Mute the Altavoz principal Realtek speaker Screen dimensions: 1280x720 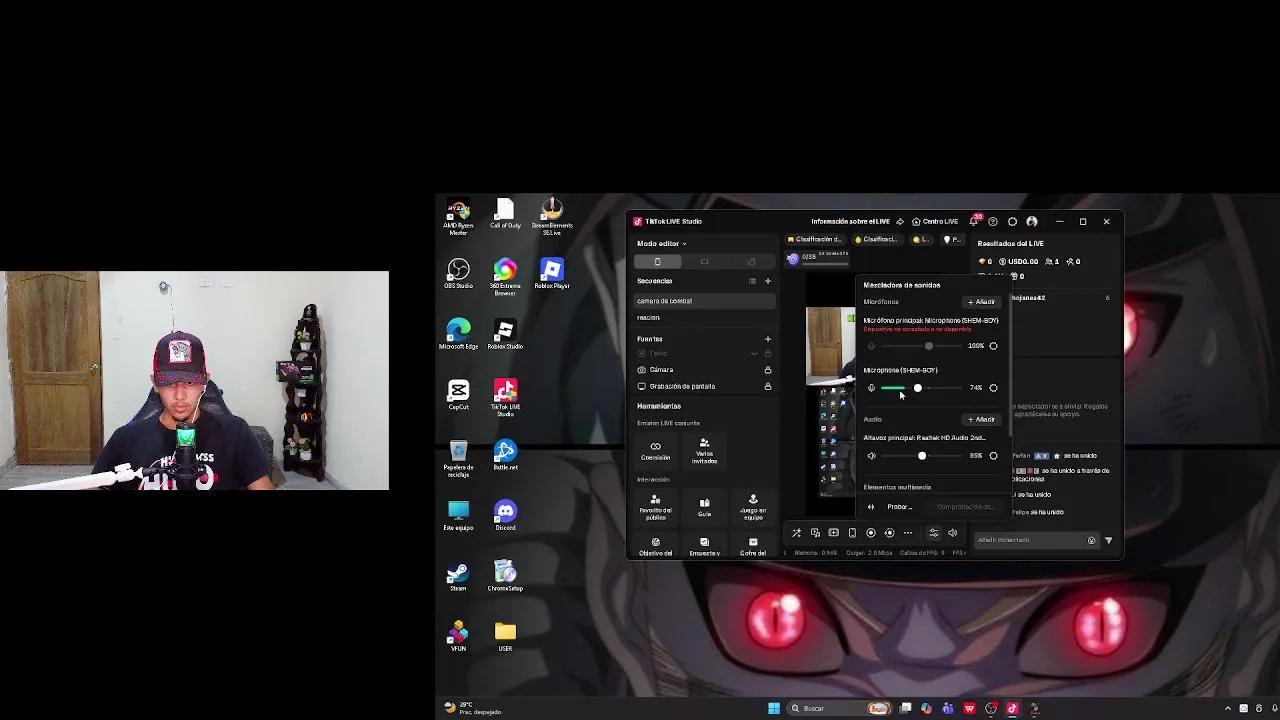point(871,456)
